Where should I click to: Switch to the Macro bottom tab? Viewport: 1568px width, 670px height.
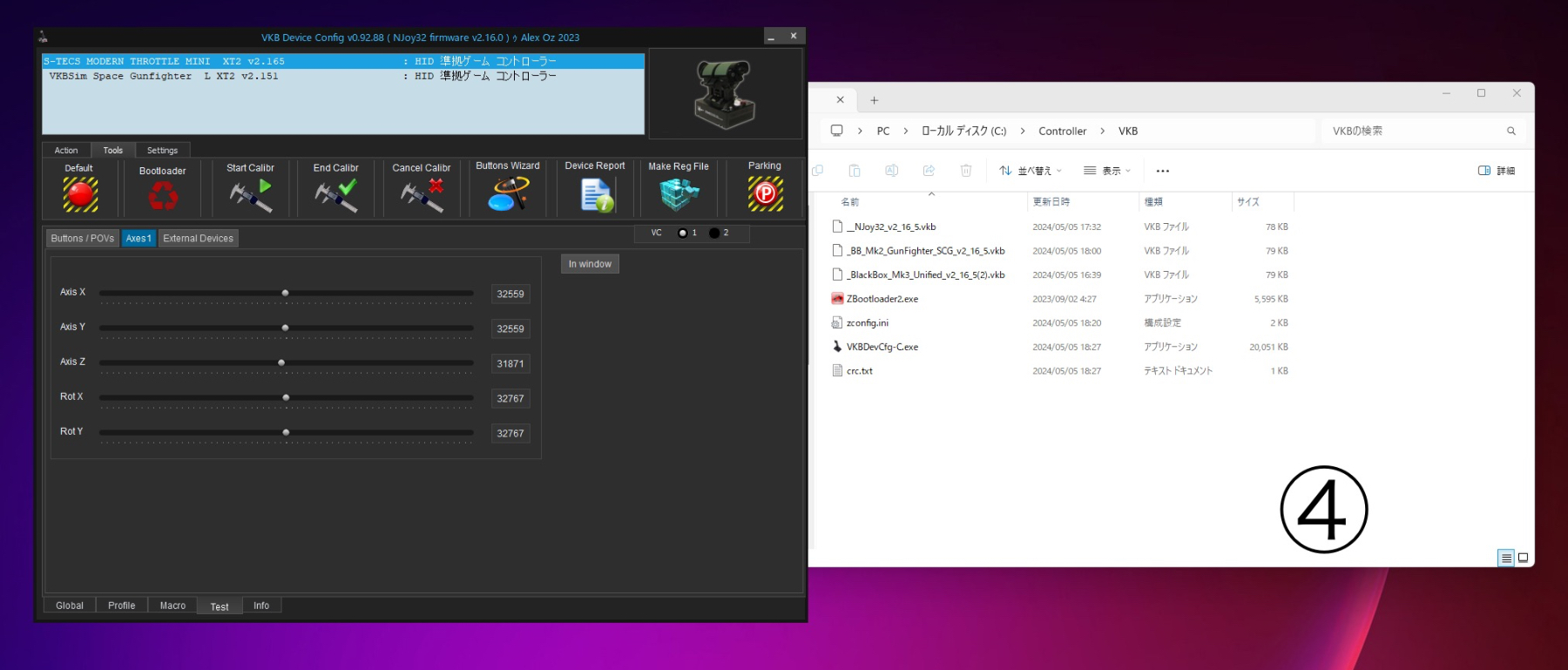pos(172,606)
